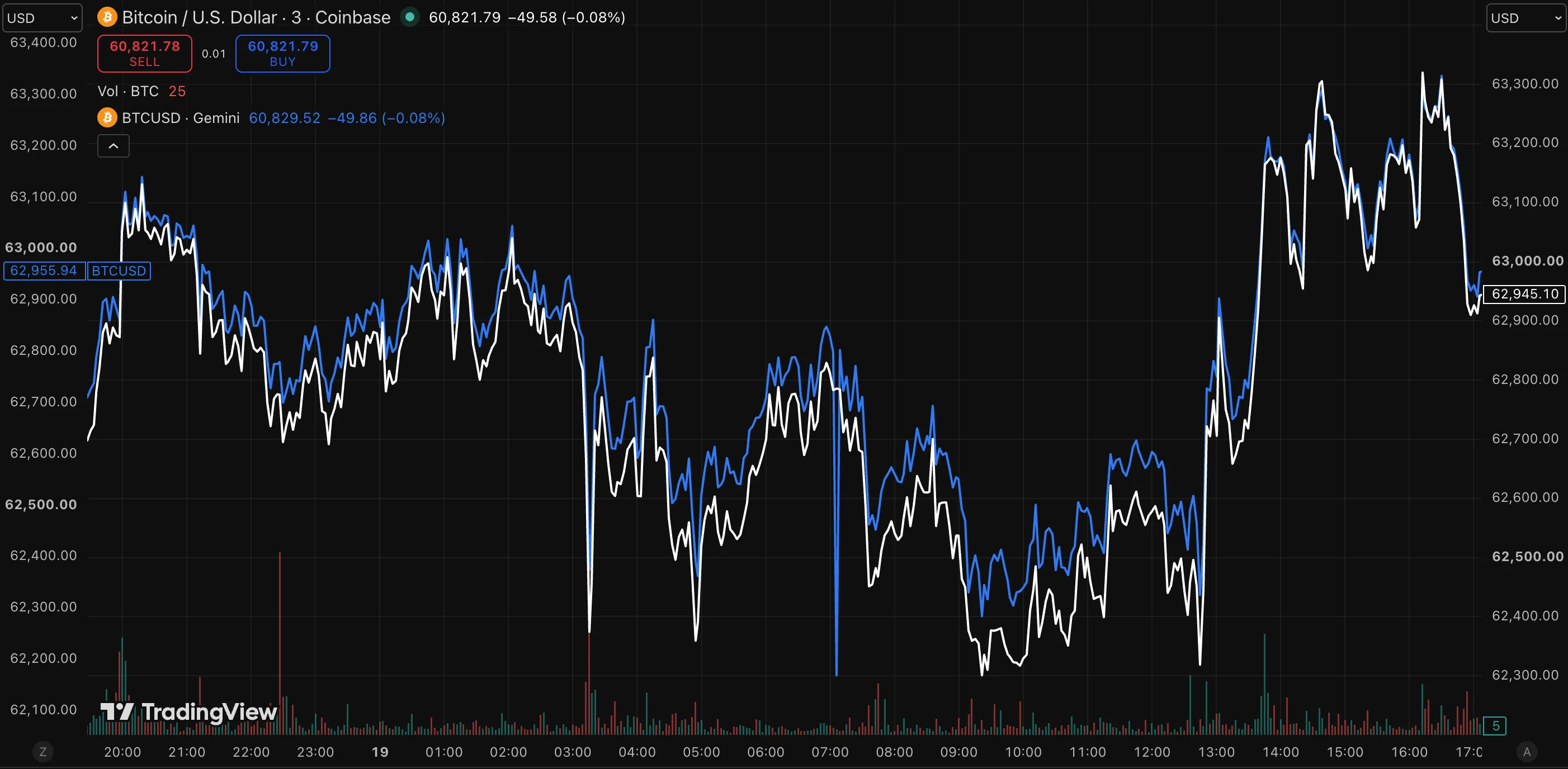Image resolution: width=1568 pixels, height=769 pixels.
Task: Click the TradingView logo
Action: tap(188, 711)
